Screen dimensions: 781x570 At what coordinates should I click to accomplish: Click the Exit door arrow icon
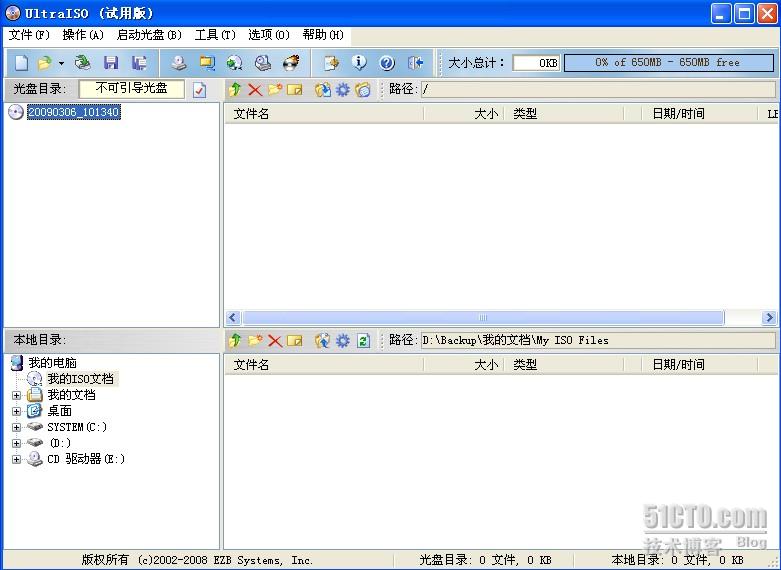415,63
